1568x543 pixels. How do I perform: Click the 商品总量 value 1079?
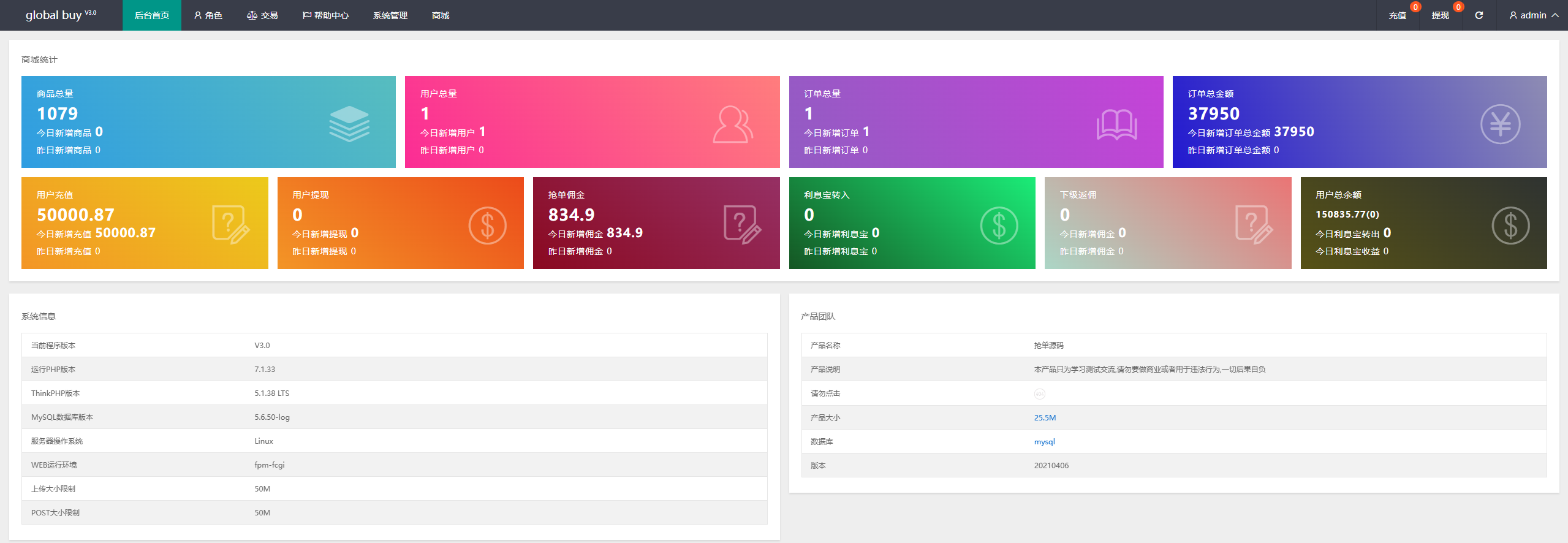click(57, 113)
